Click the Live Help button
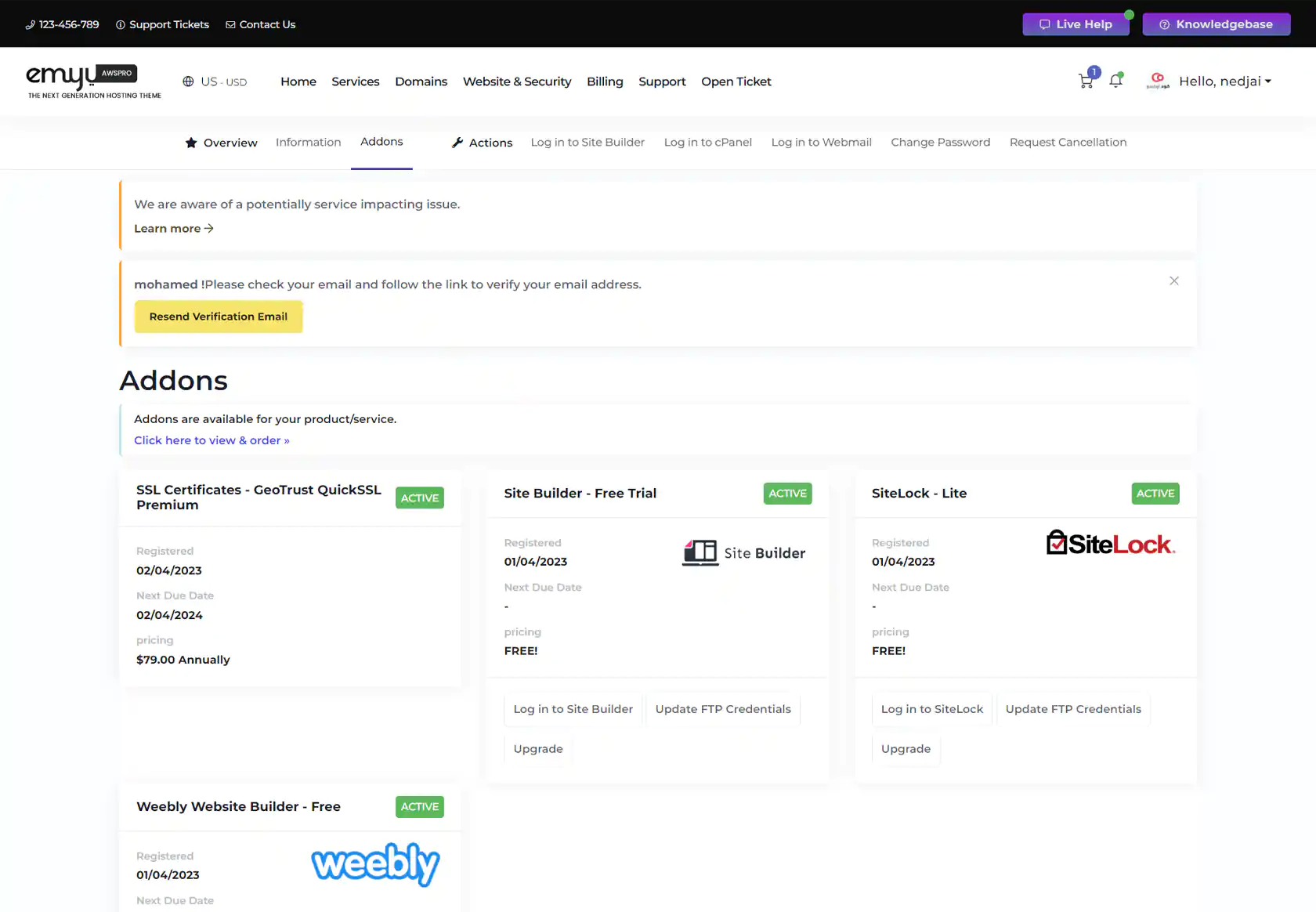The image size is (1316, 912). pos(1076,24)
